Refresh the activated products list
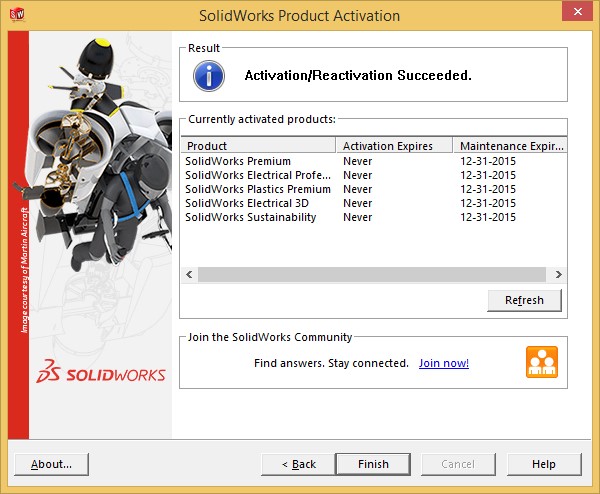Image resolution: width=600 pixels, height=494 pixels. (524, 300)
